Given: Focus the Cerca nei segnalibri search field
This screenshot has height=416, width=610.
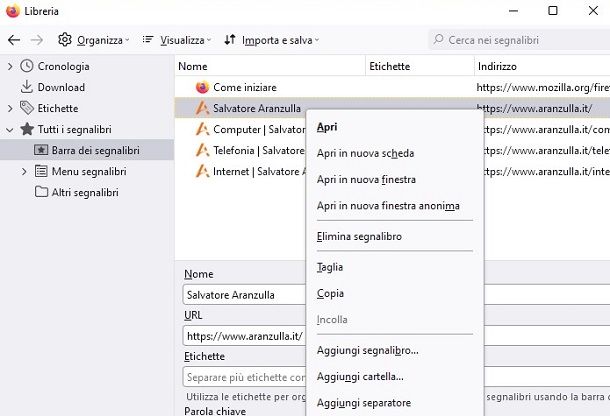Looking at the screenshot, I should pyautogui.click(x=519, y=40).
